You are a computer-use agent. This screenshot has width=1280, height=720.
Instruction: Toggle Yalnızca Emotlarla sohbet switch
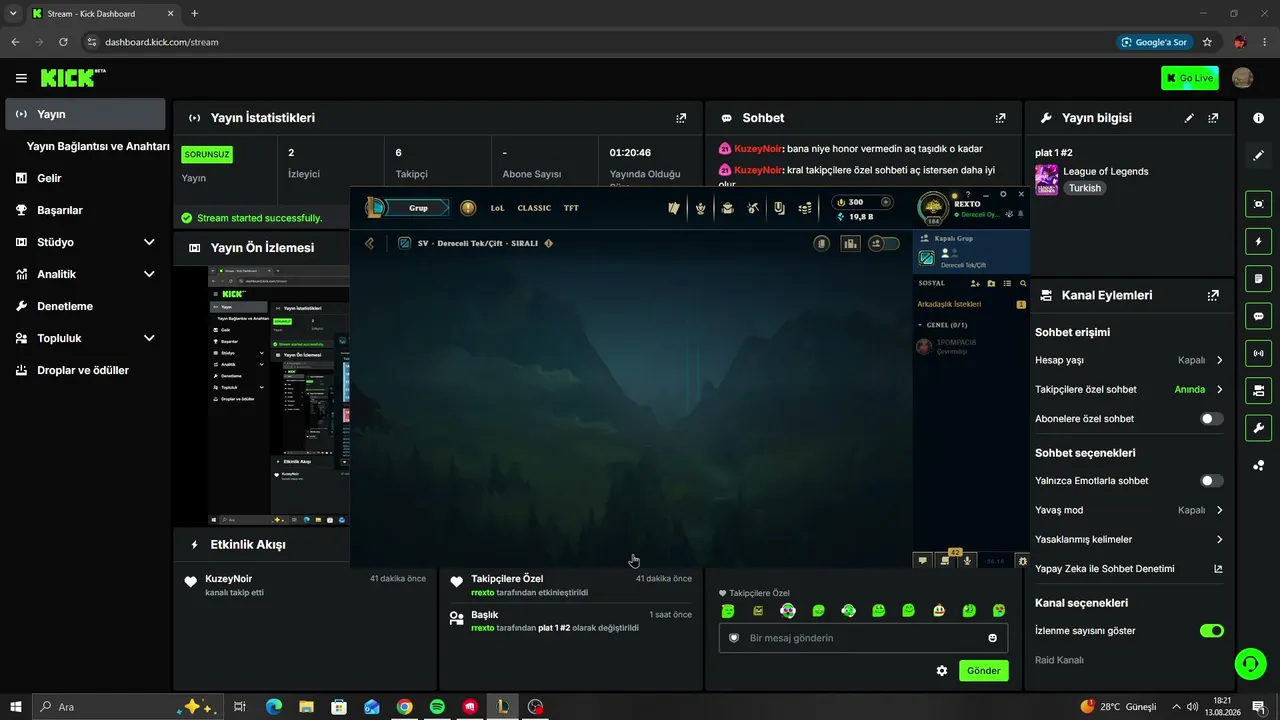[1211, 481]
